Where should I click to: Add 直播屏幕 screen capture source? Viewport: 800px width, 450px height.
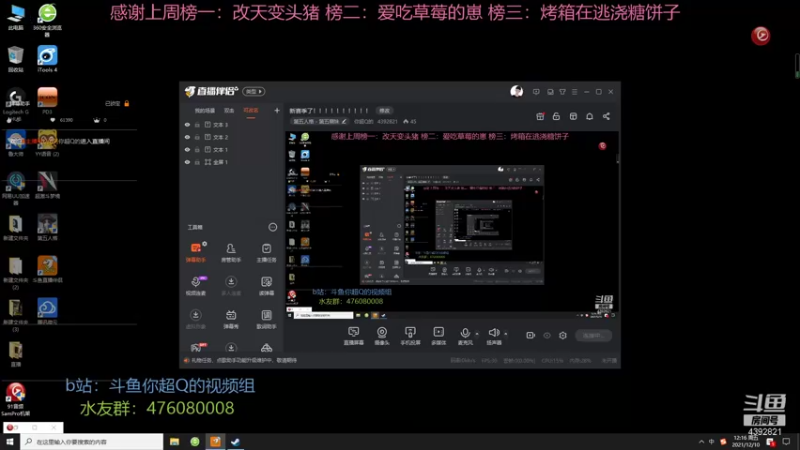pyautogui.click(x=353, y=336)
